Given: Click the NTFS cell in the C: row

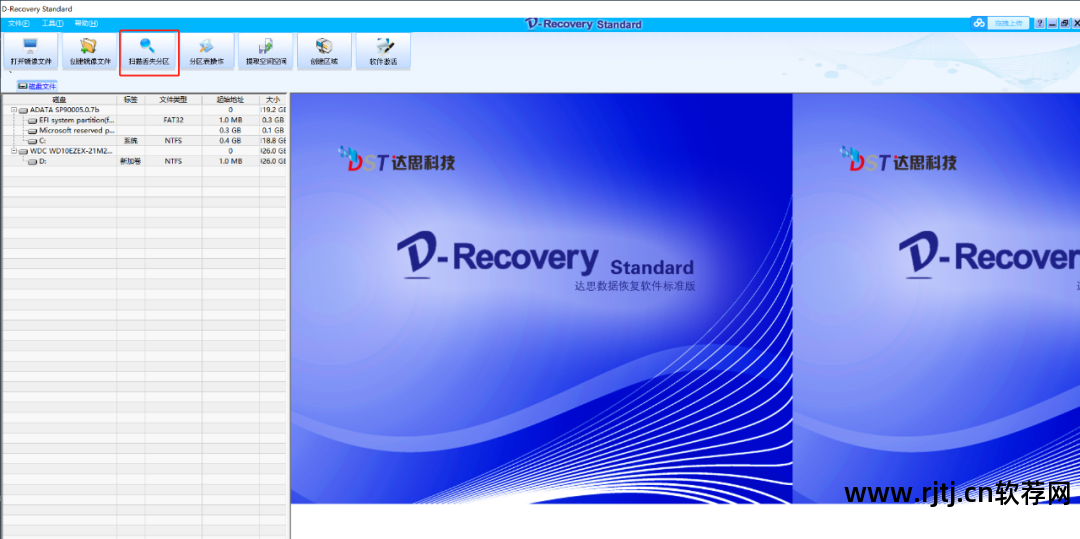Looking at the screenshot, I should coord(173,140).
